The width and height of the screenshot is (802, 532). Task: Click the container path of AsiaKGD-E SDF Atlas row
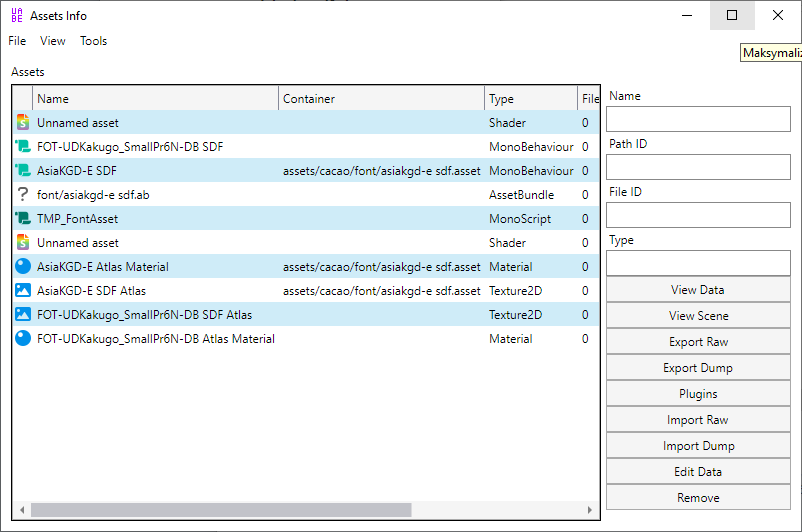tap(382, 291)
